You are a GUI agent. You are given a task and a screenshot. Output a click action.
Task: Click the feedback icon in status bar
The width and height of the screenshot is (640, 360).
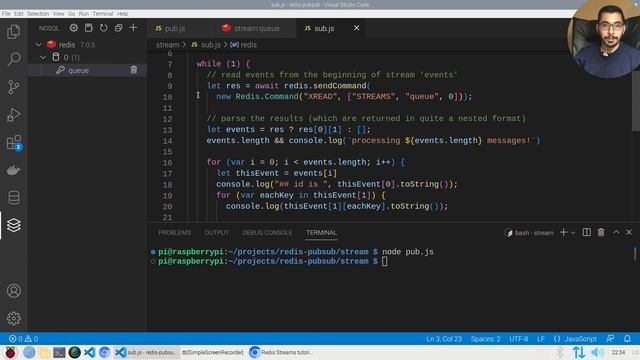(x=610, y=339)
